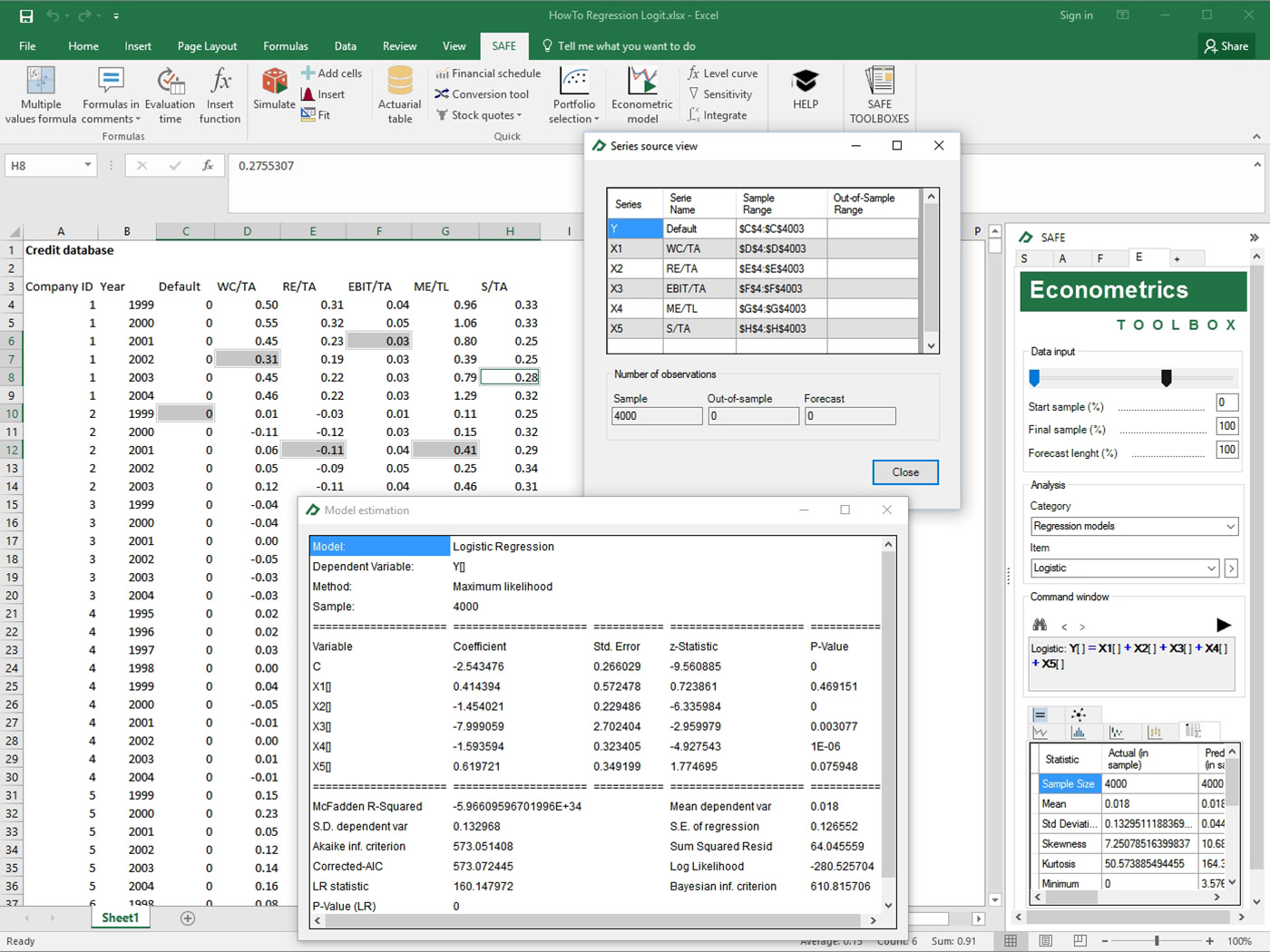Open Multiple values formula tool
The width and height of the screenshot is (1270, 952).
(x=41, y=95)
